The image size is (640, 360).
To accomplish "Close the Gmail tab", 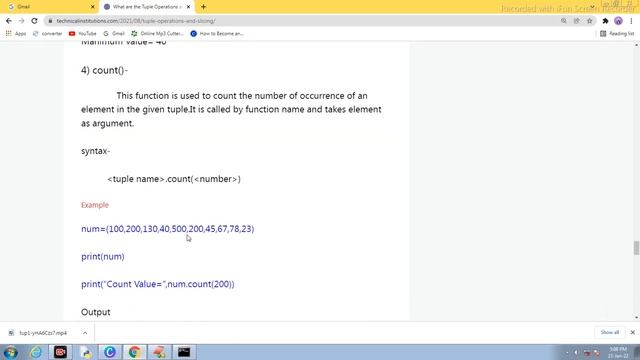I will pyautogui.click(x=92, y=7).
